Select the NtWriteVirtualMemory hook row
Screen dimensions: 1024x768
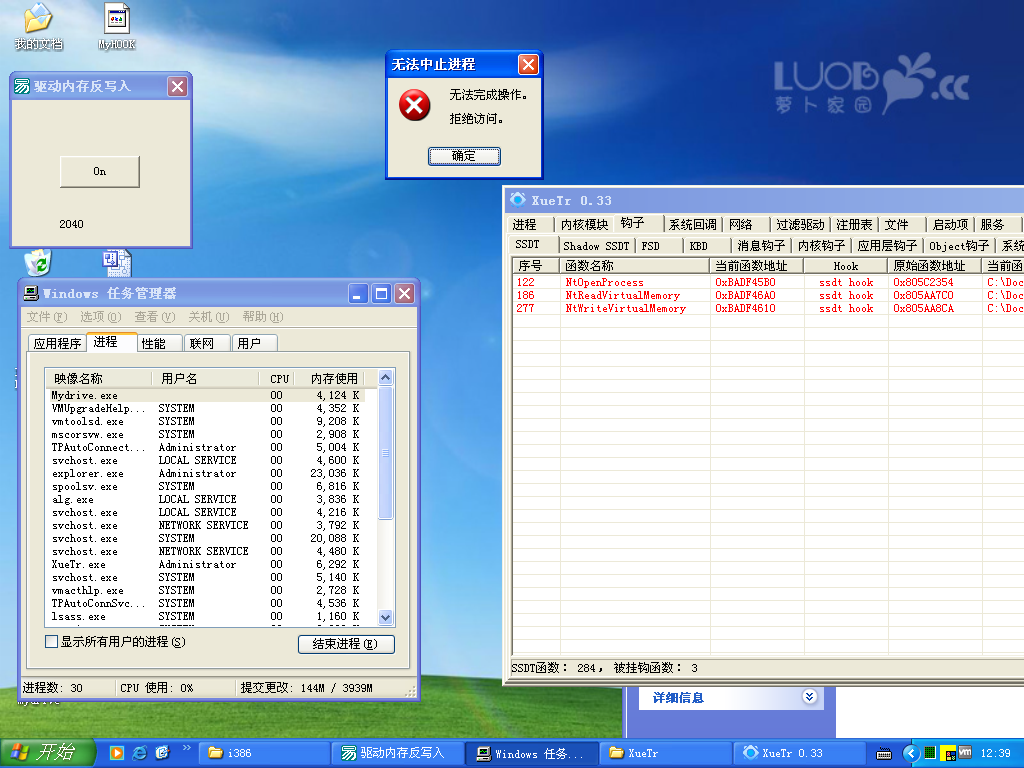click(x=768, y=308)
